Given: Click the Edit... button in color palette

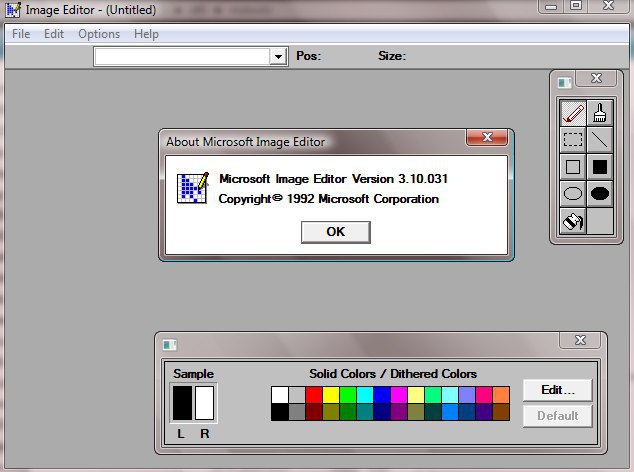Looking at the screenshot, I should [x=558, y=390].
